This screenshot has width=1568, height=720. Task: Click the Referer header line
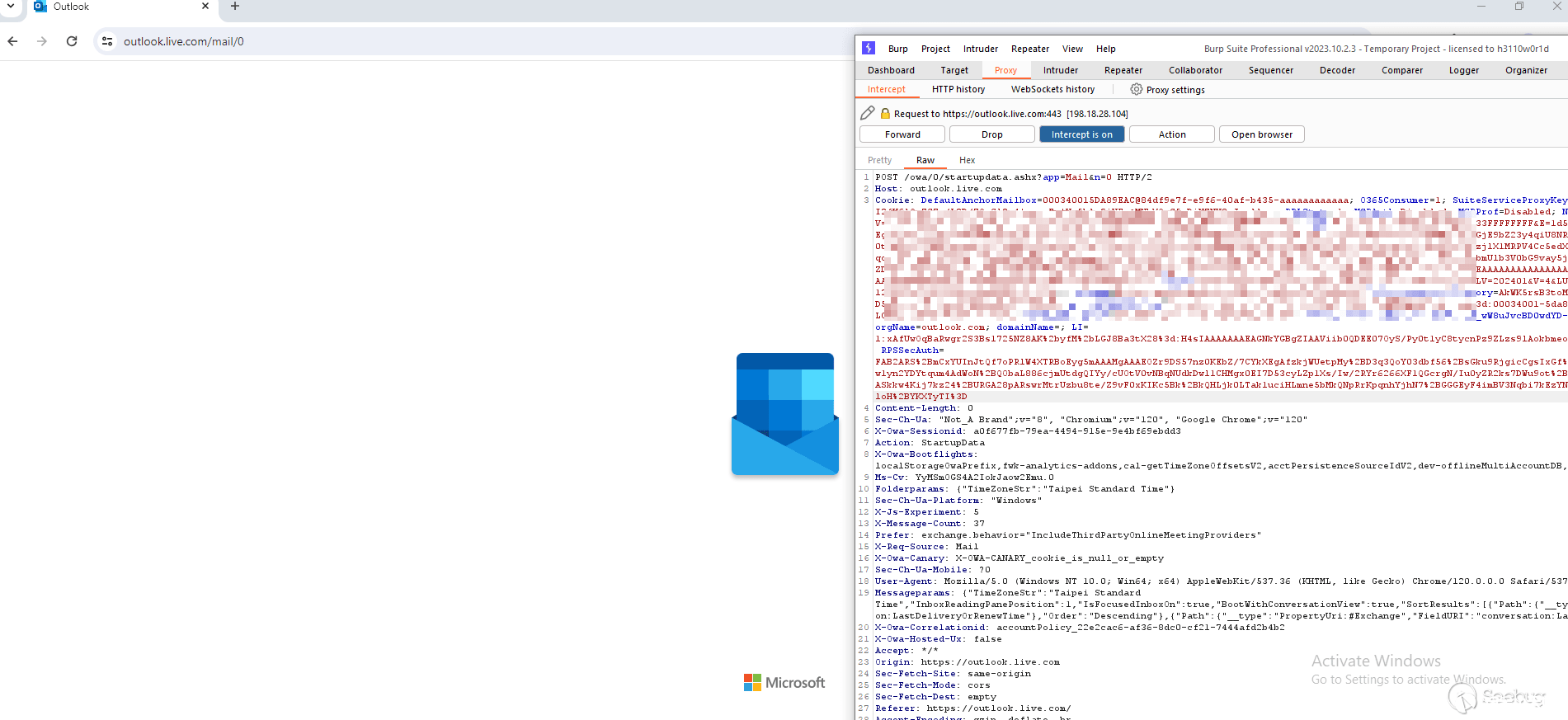pyautogui.click(x=973, y=708)
